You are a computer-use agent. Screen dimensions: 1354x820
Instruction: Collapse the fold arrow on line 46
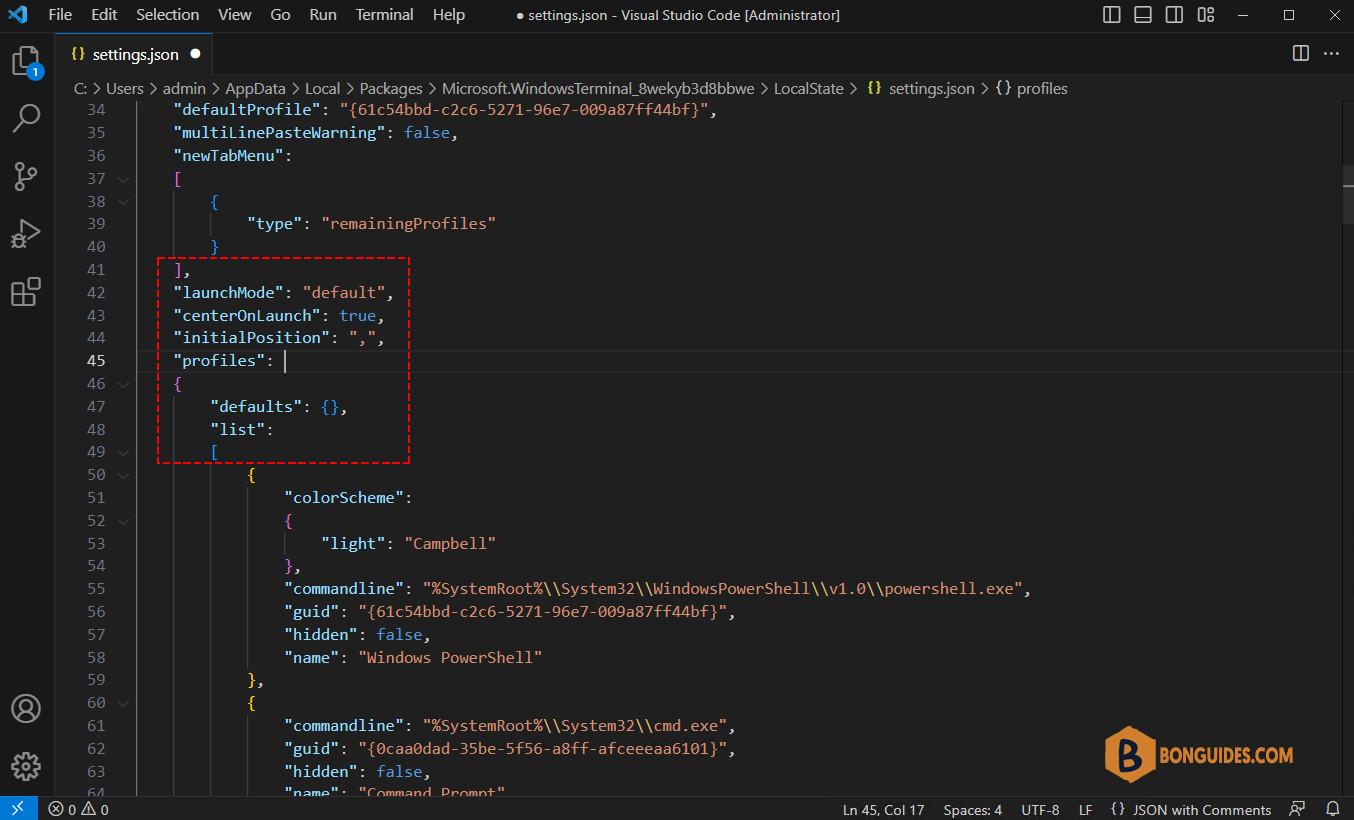pyautogui.click(x=123, y=384)
